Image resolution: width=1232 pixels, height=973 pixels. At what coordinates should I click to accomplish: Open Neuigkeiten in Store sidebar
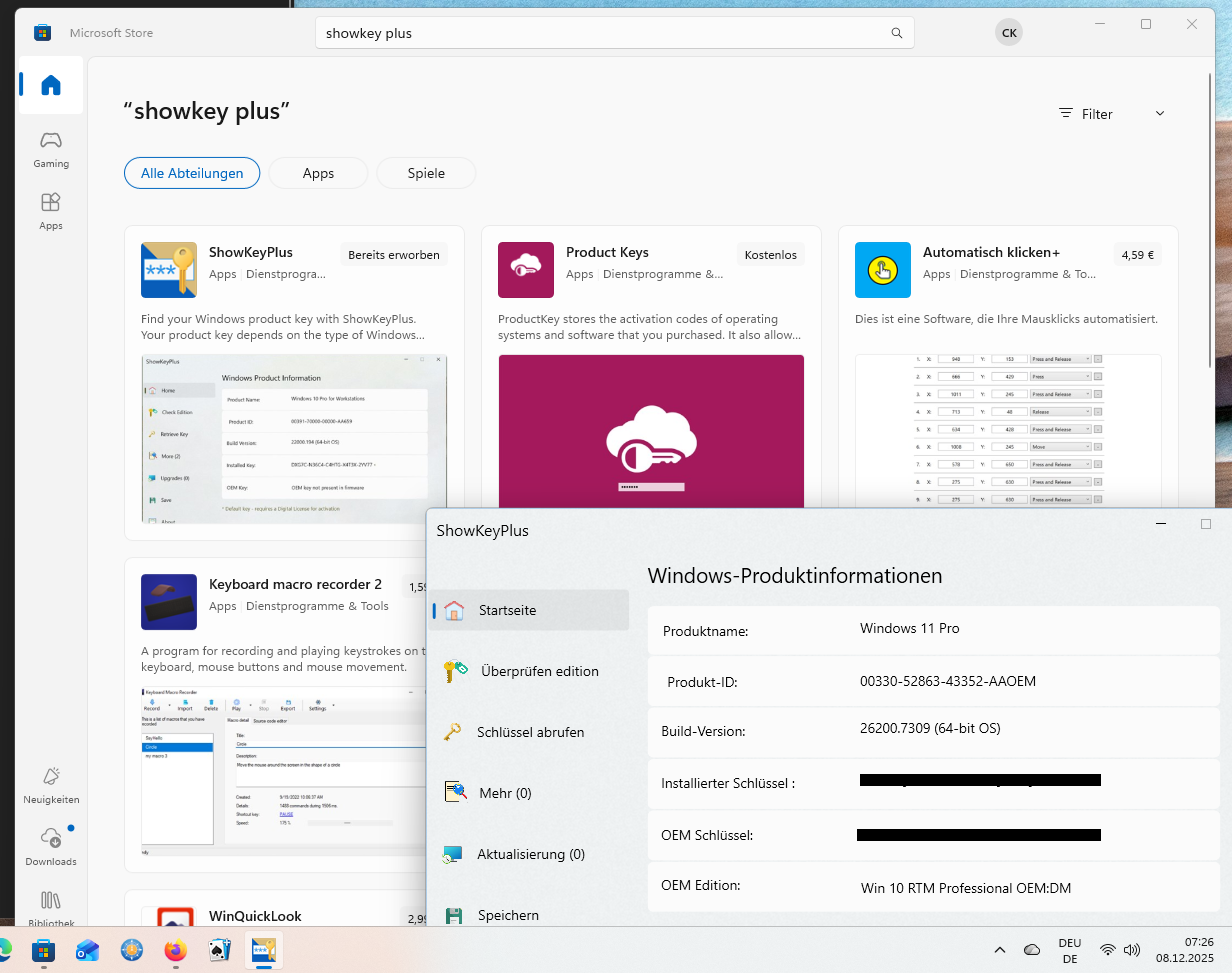point(51,785)
